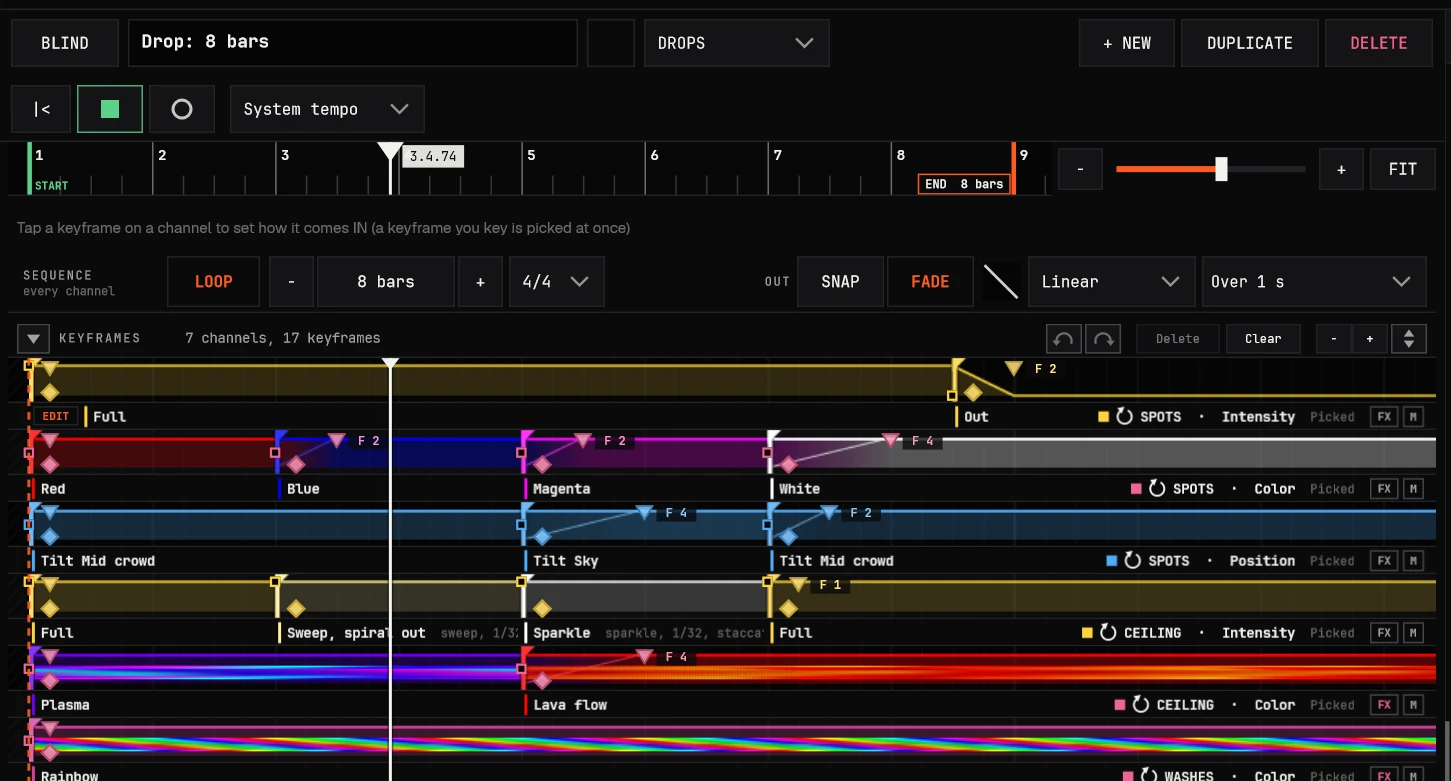Viewport: 1451px width, 781px height.
Task: Click the red DELETE button
Action: [1379, 43]
